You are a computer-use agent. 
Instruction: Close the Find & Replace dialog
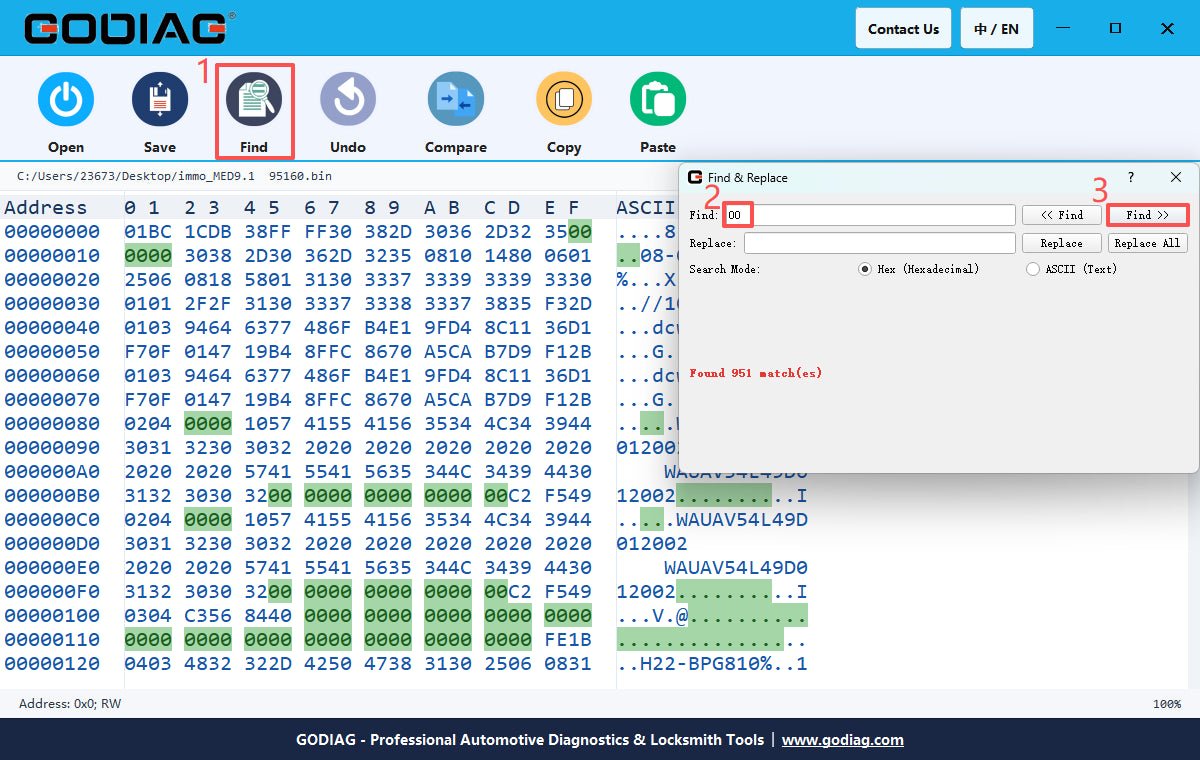(1176, 177)
